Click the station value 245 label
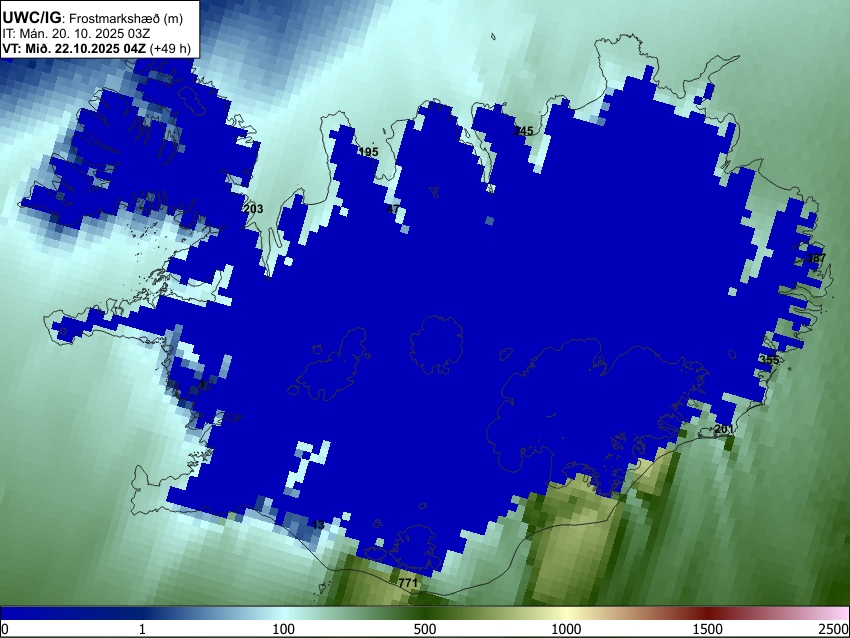The image size is (850, 638). (523, 131)
